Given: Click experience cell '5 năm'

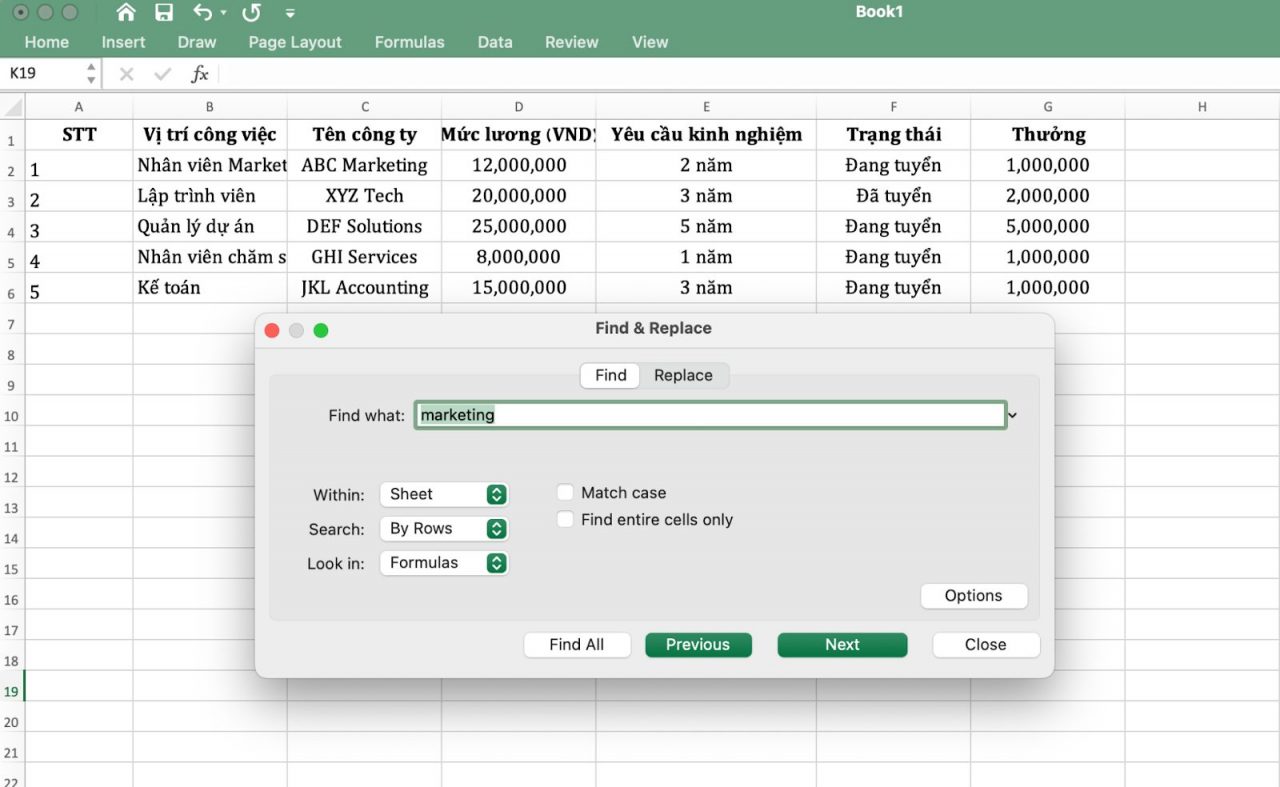Looking at the screenshot, I should tap(706, 226).
